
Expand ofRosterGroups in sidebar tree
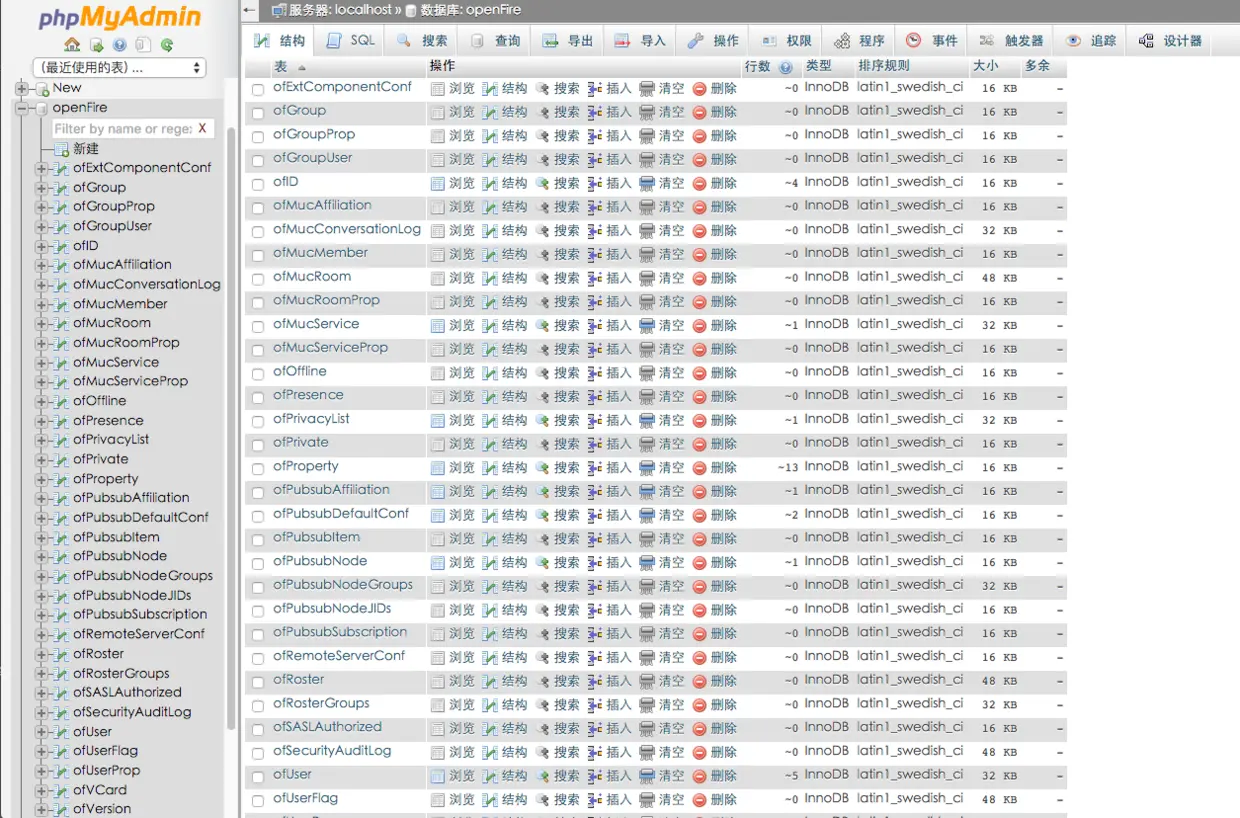(x=42, y=674)
